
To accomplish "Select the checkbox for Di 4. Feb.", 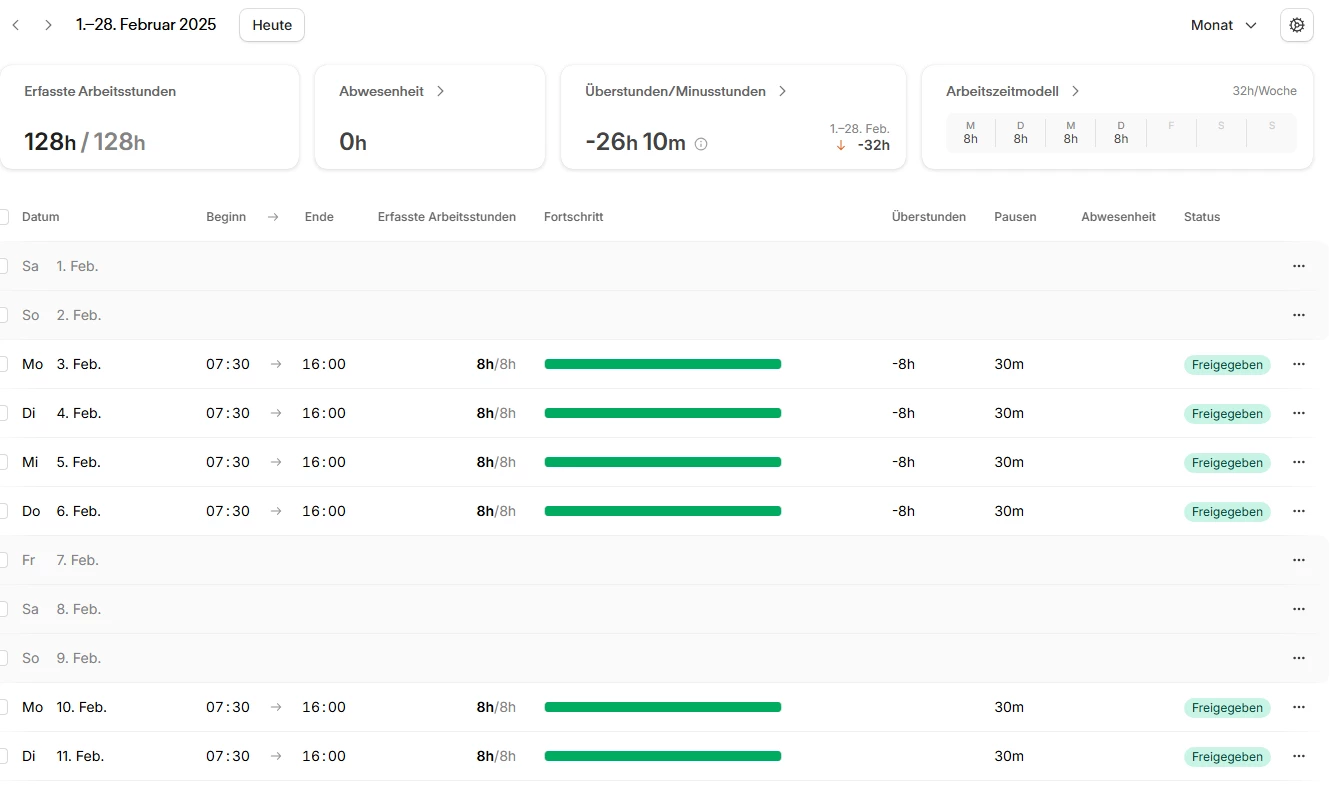I will pos(3,413).
